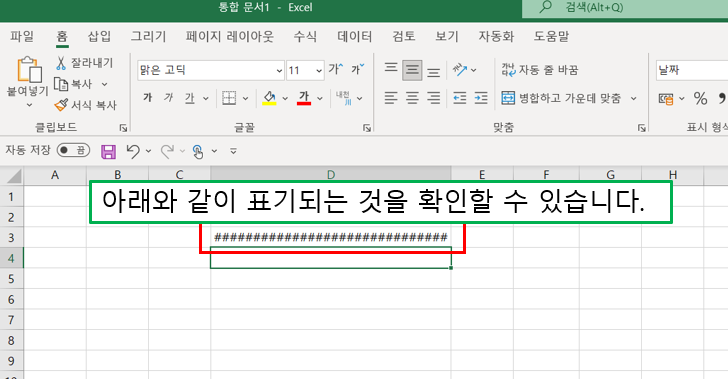This screenshot has height=379, width=728.
Task: Center text horizontally in cell
Action: [412, 98]
